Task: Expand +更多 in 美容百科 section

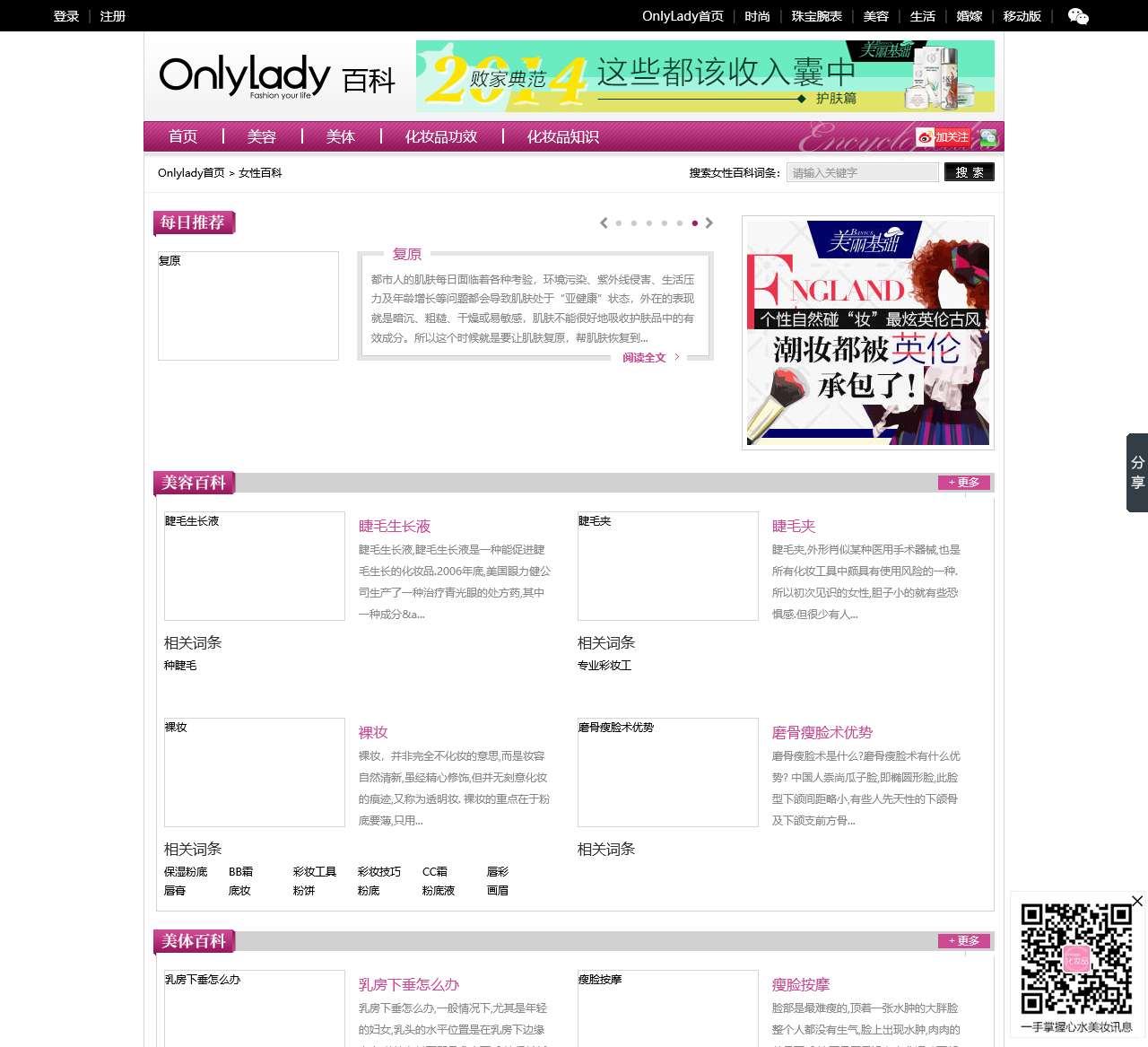Action: tap(964, 483)
